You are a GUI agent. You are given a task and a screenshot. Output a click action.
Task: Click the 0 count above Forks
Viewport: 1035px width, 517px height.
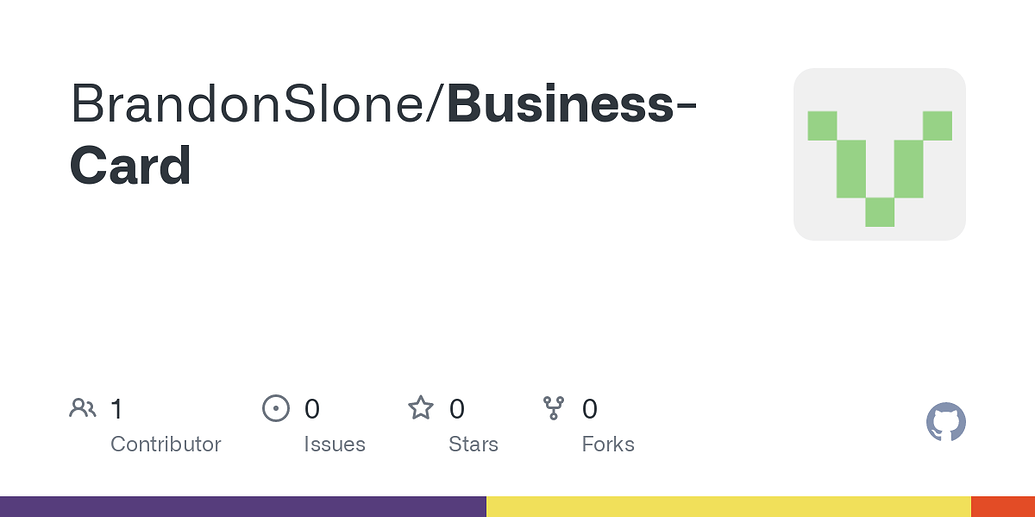[x=589, y=409]
